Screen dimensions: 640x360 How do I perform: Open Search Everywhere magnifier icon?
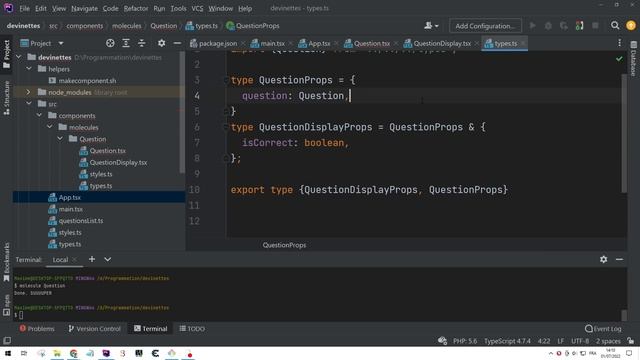tap(615, 26)
